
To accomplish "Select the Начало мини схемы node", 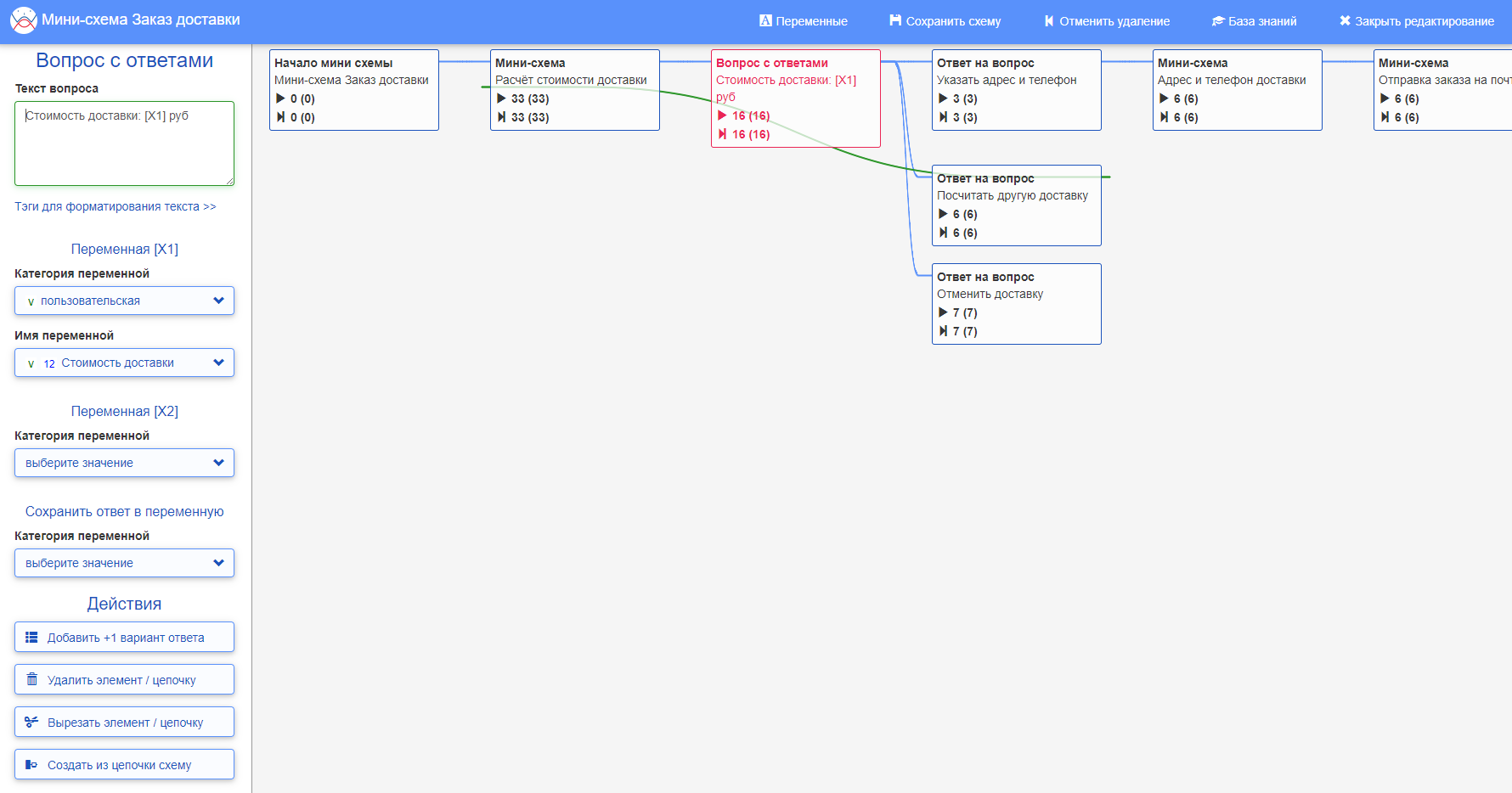I will coord(354,90).
